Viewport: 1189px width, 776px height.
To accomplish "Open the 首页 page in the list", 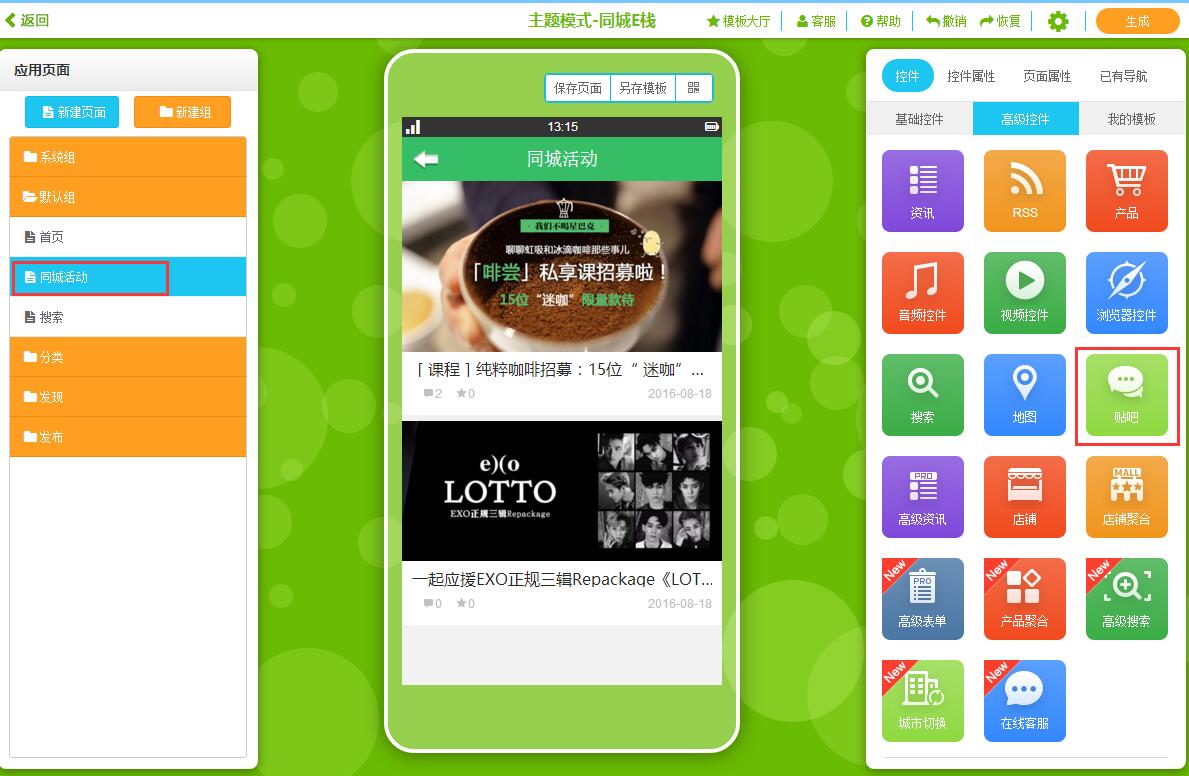I will 128,237.
